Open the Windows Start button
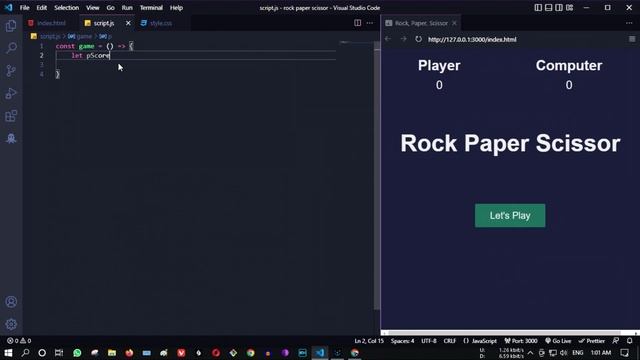Image resolution: width=640 pixels, height=360 pixels. [x=8, y=353]
